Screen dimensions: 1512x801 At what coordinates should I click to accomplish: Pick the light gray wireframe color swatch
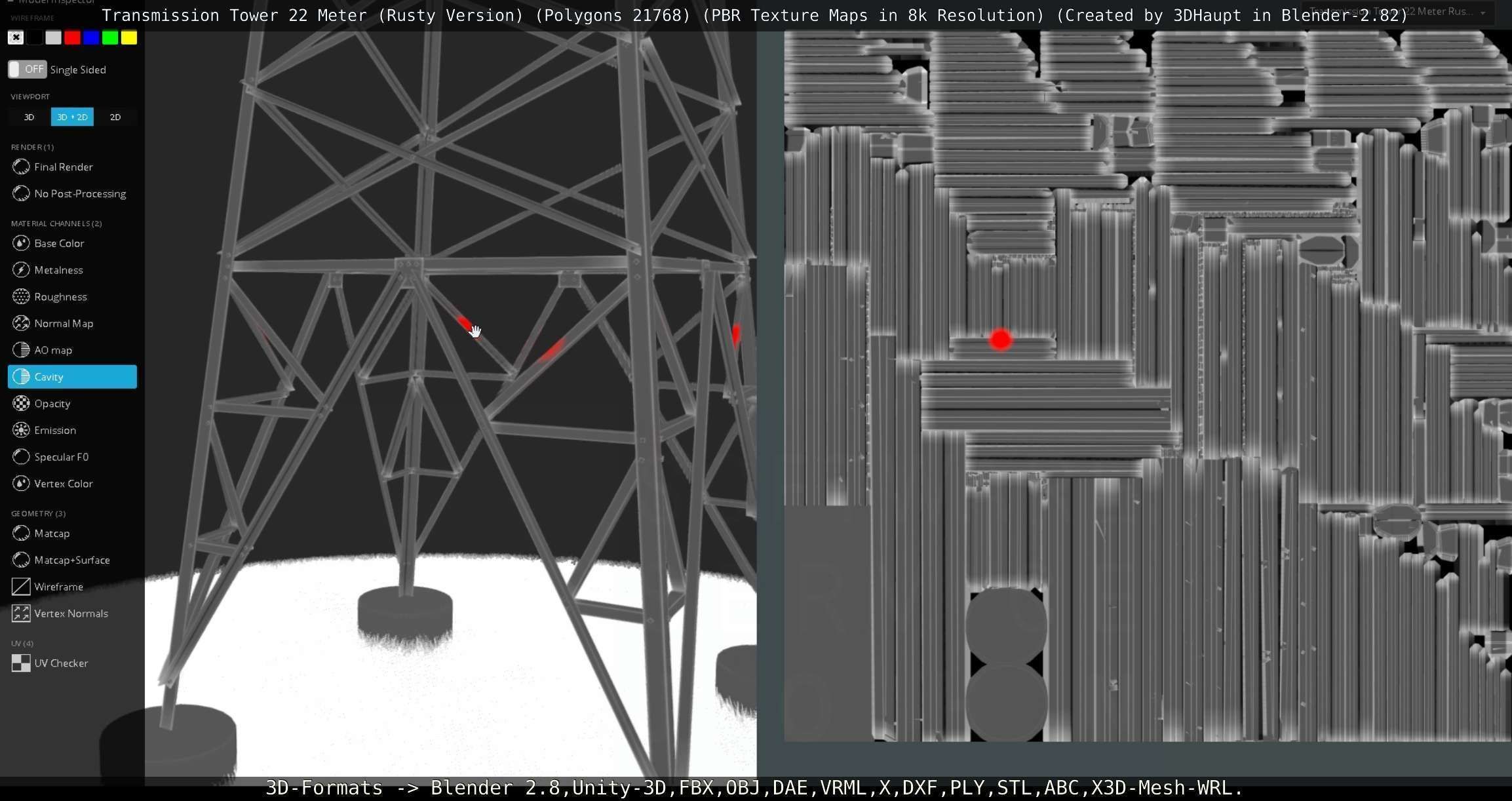[54, 37]
